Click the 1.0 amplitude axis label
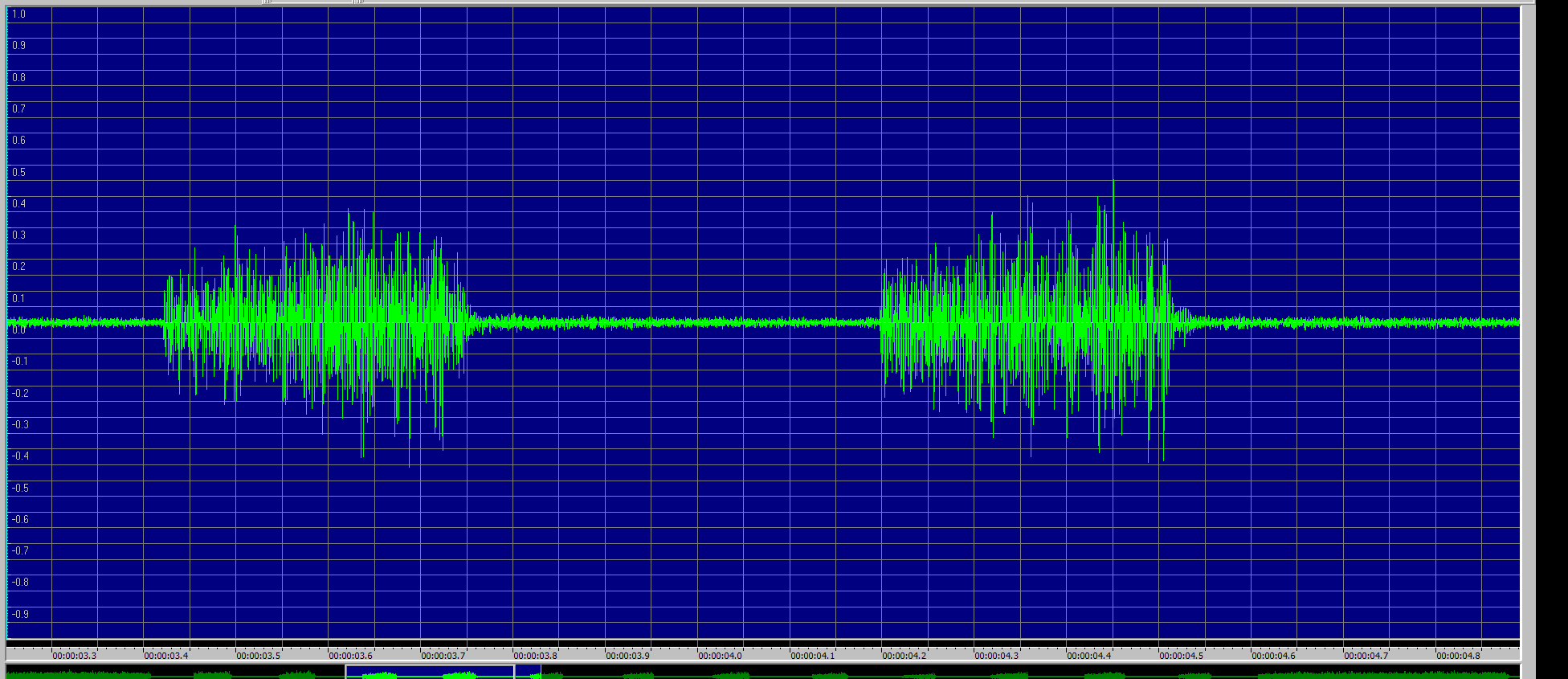Image resolution: width=1568 pixels, height=679 pixels. 18,14
